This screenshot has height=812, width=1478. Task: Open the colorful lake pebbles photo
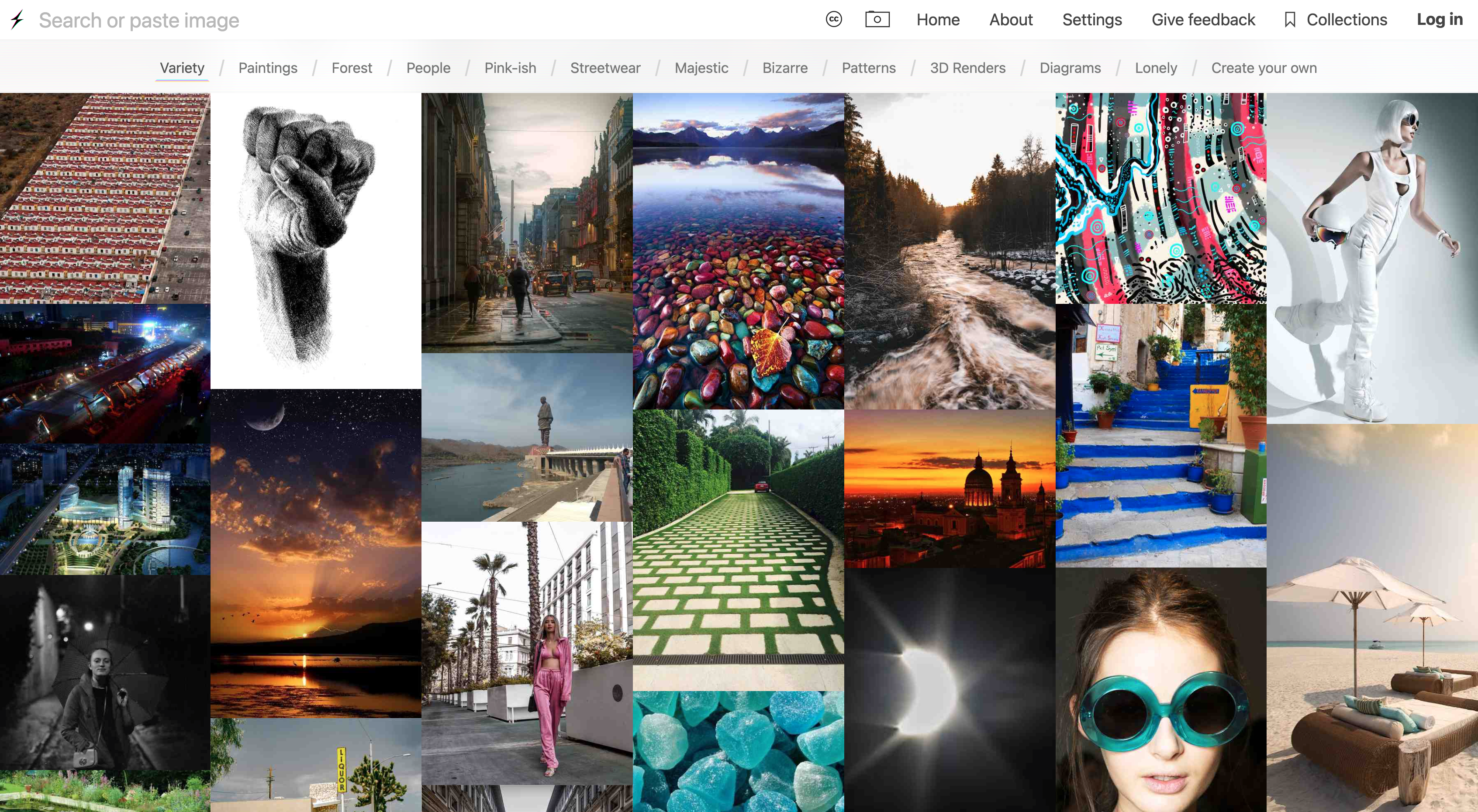pos(738,251)
